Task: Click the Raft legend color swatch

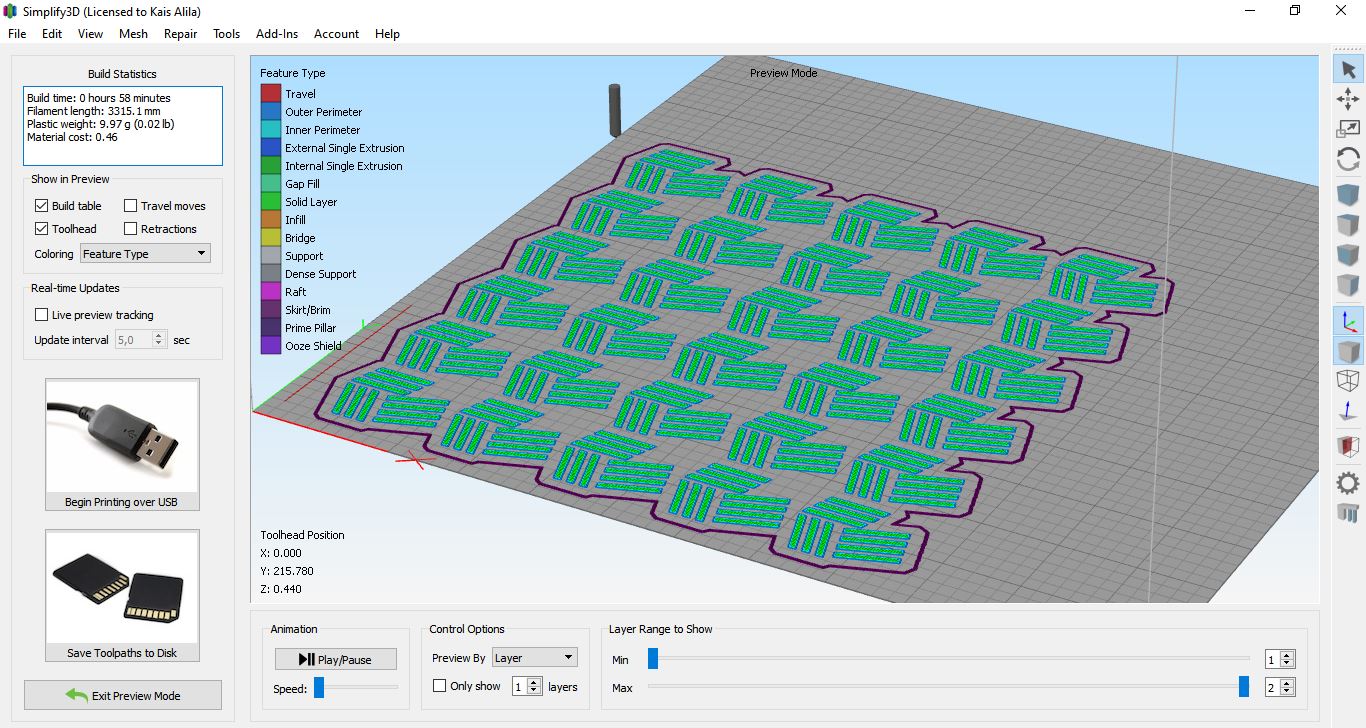Action: (270, 292)
